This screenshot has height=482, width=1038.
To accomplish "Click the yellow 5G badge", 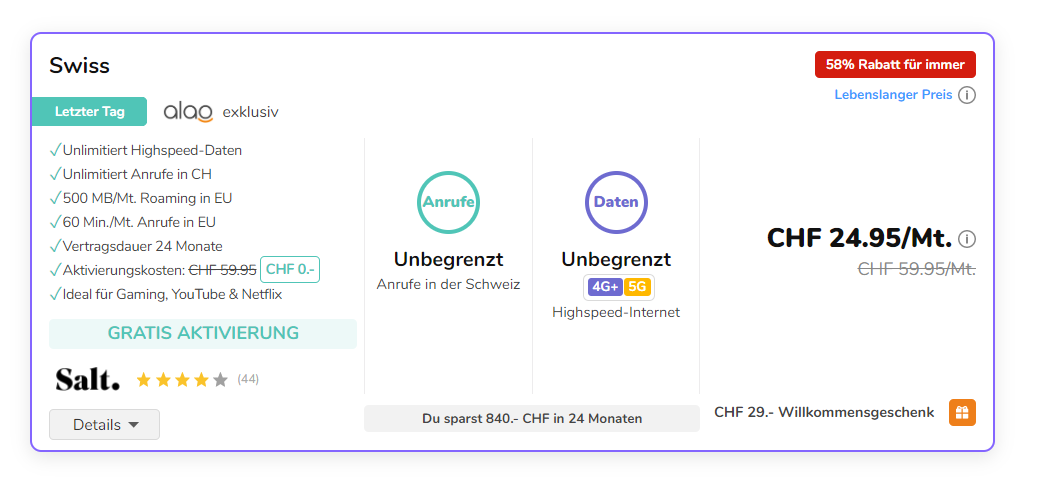I will coord(638,288).
